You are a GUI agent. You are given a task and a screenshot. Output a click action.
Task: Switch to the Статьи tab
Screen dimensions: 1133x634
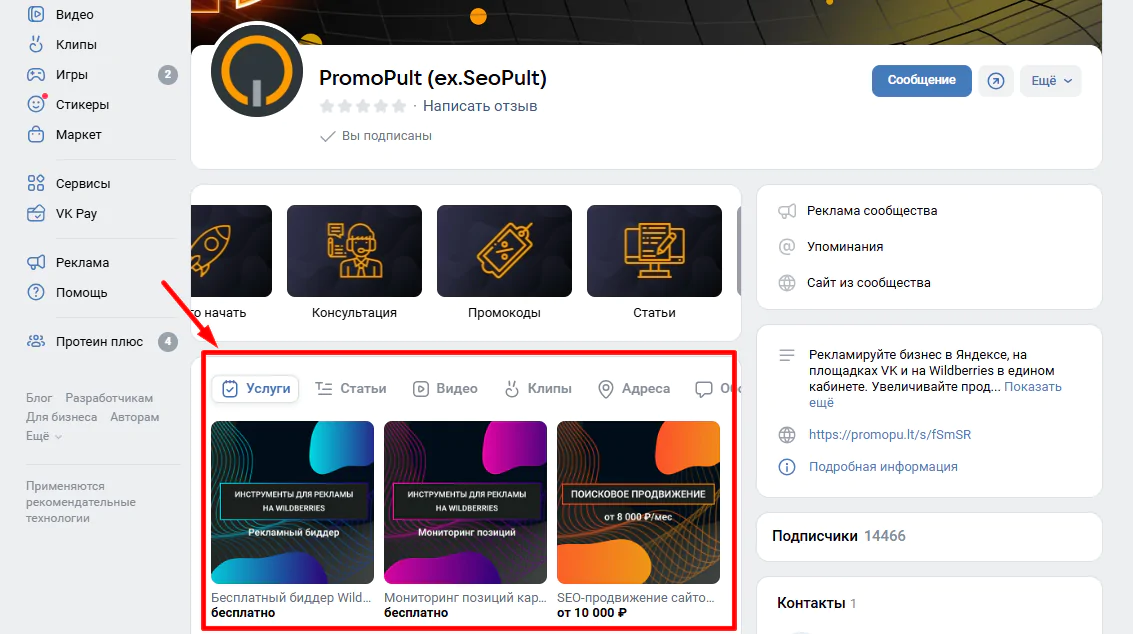tap(350, 389)
